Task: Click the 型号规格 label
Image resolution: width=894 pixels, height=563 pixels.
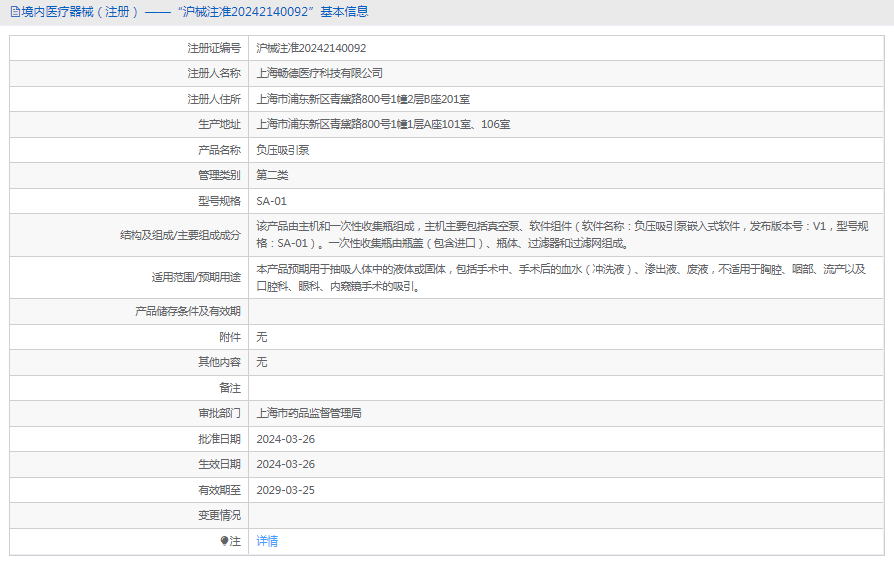Action: point(219,201)
